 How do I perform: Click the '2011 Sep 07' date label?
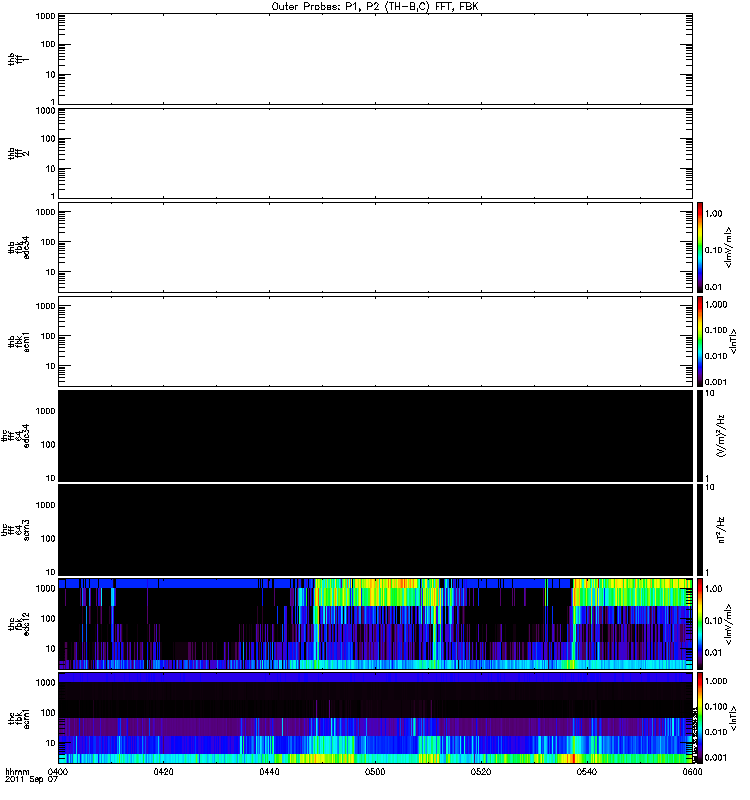click(x=25, y=781)
